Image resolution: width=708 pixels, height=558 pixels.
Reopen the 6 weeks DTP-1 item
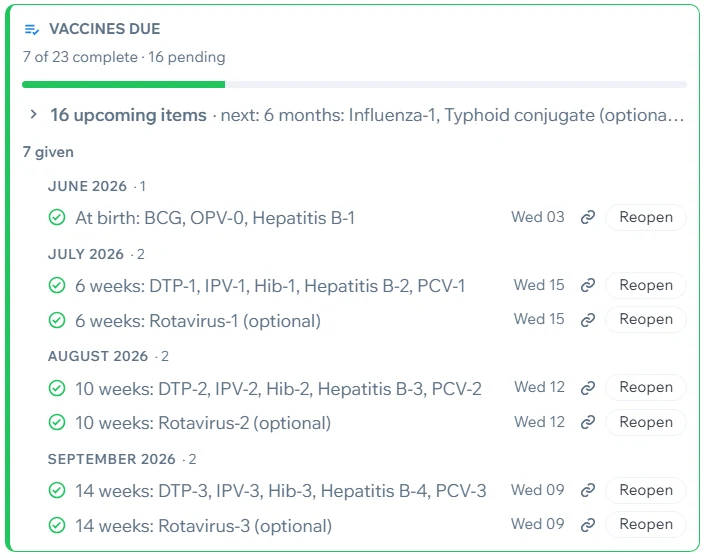point(646,285)
